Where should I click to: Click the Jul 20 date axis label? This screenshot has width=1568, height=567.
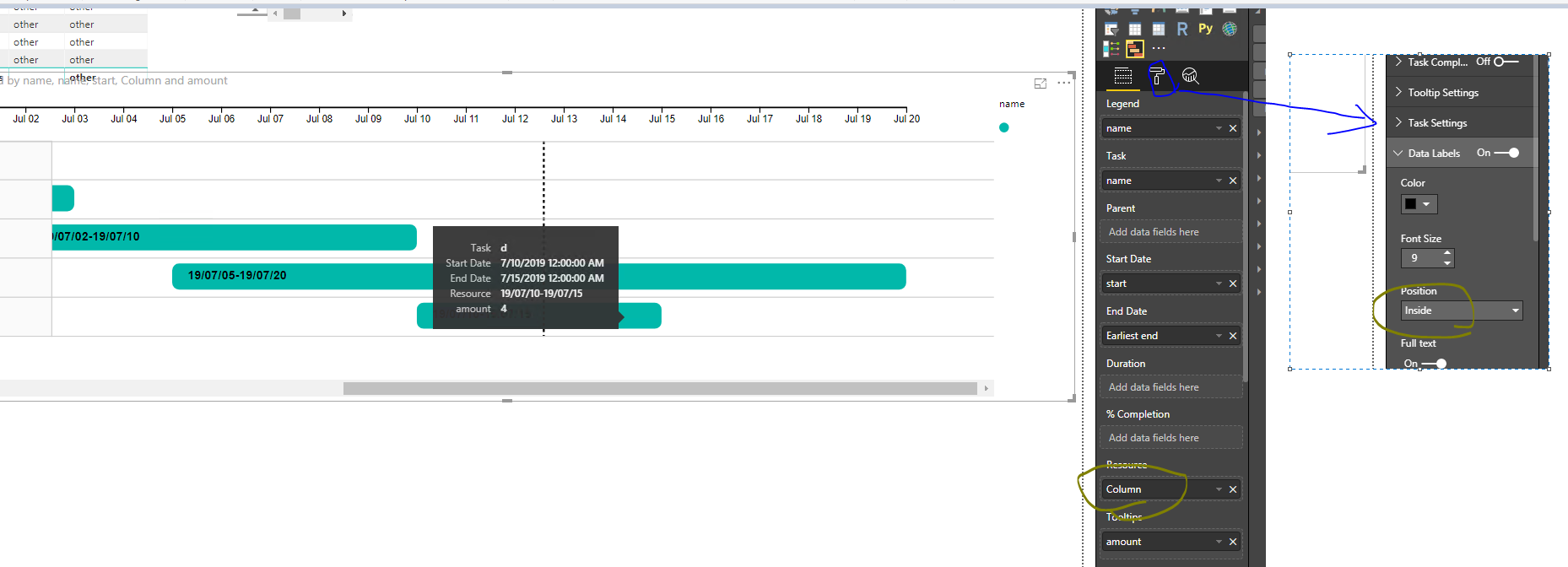click(906, 119)
